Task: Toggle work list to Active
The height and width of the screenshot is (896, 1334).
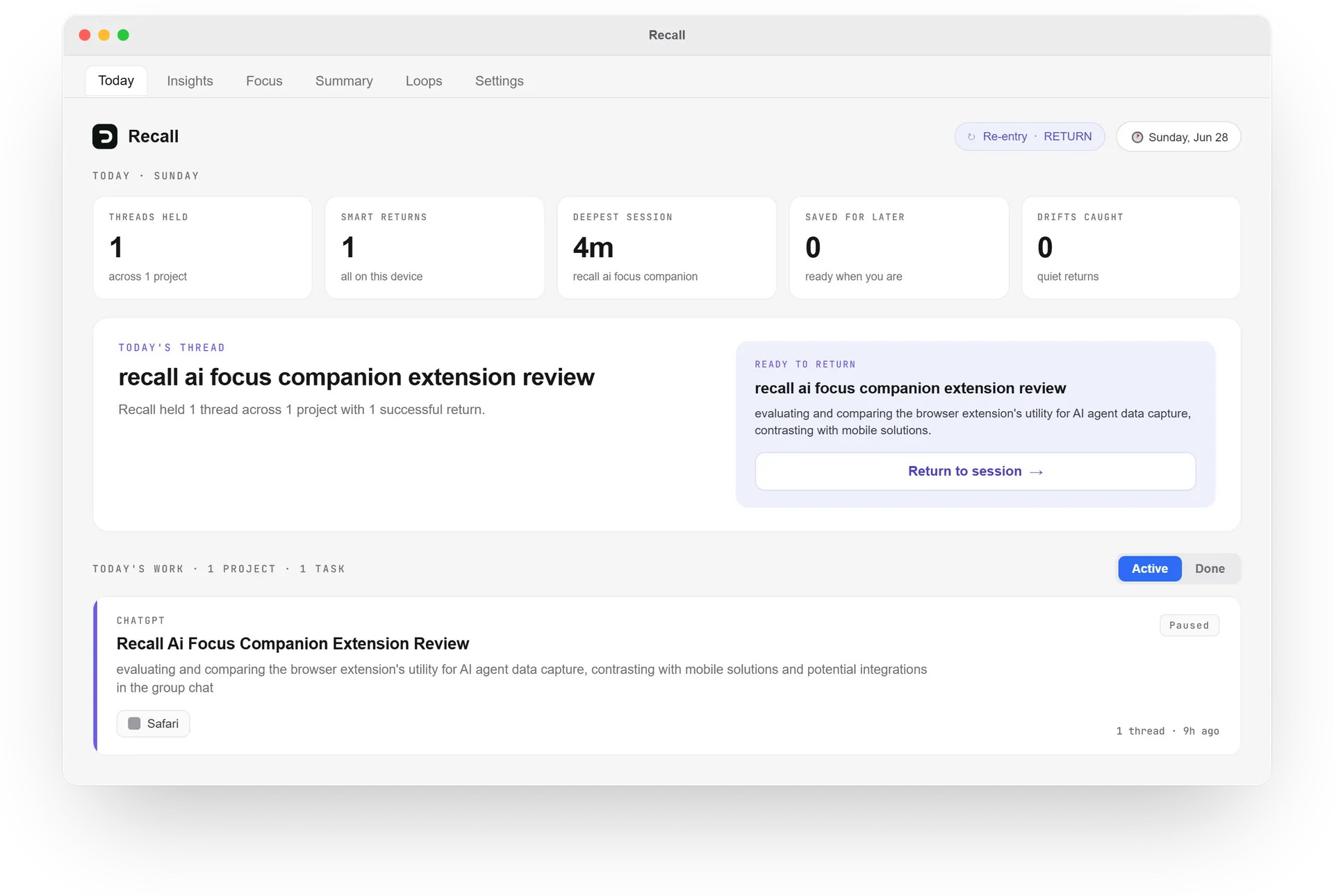Action: [x=1149, y=569]
